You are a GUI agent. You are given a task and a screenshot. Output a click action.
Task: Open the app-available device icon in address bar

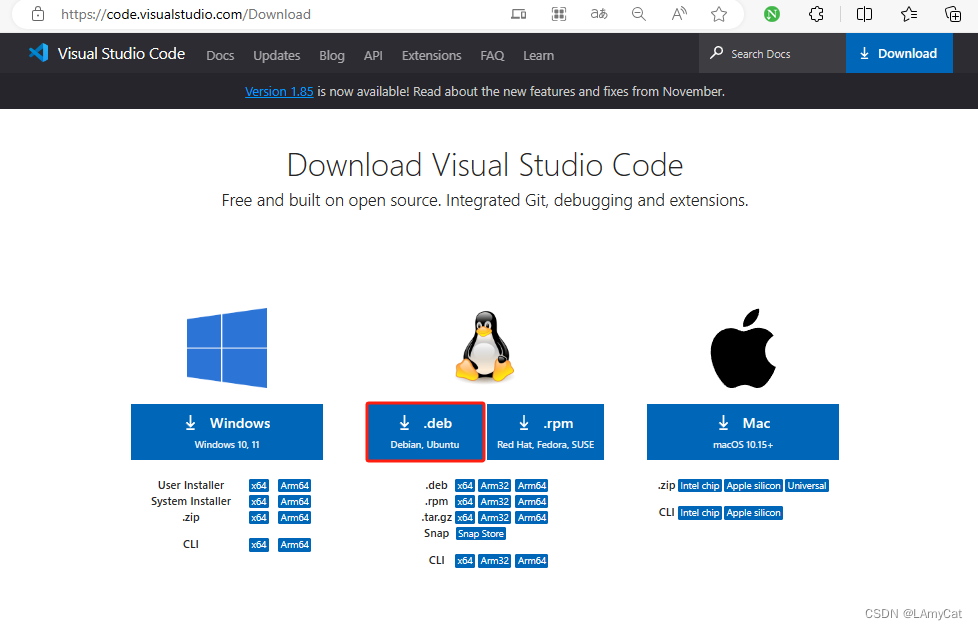tap(518, 14)
